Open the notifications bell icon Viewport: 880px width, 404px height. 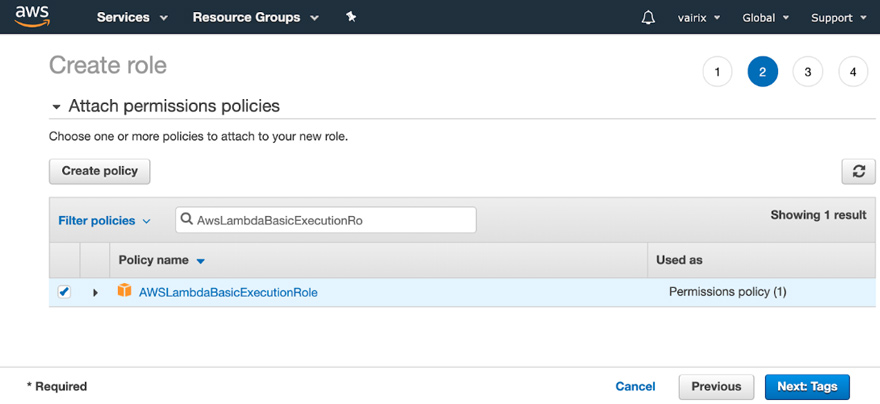[648, 17]
